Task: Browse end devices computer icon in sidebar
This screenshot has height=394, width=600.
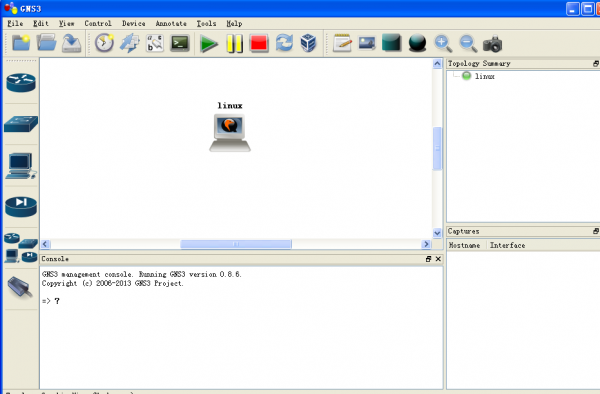Action: tap(21, 166)
